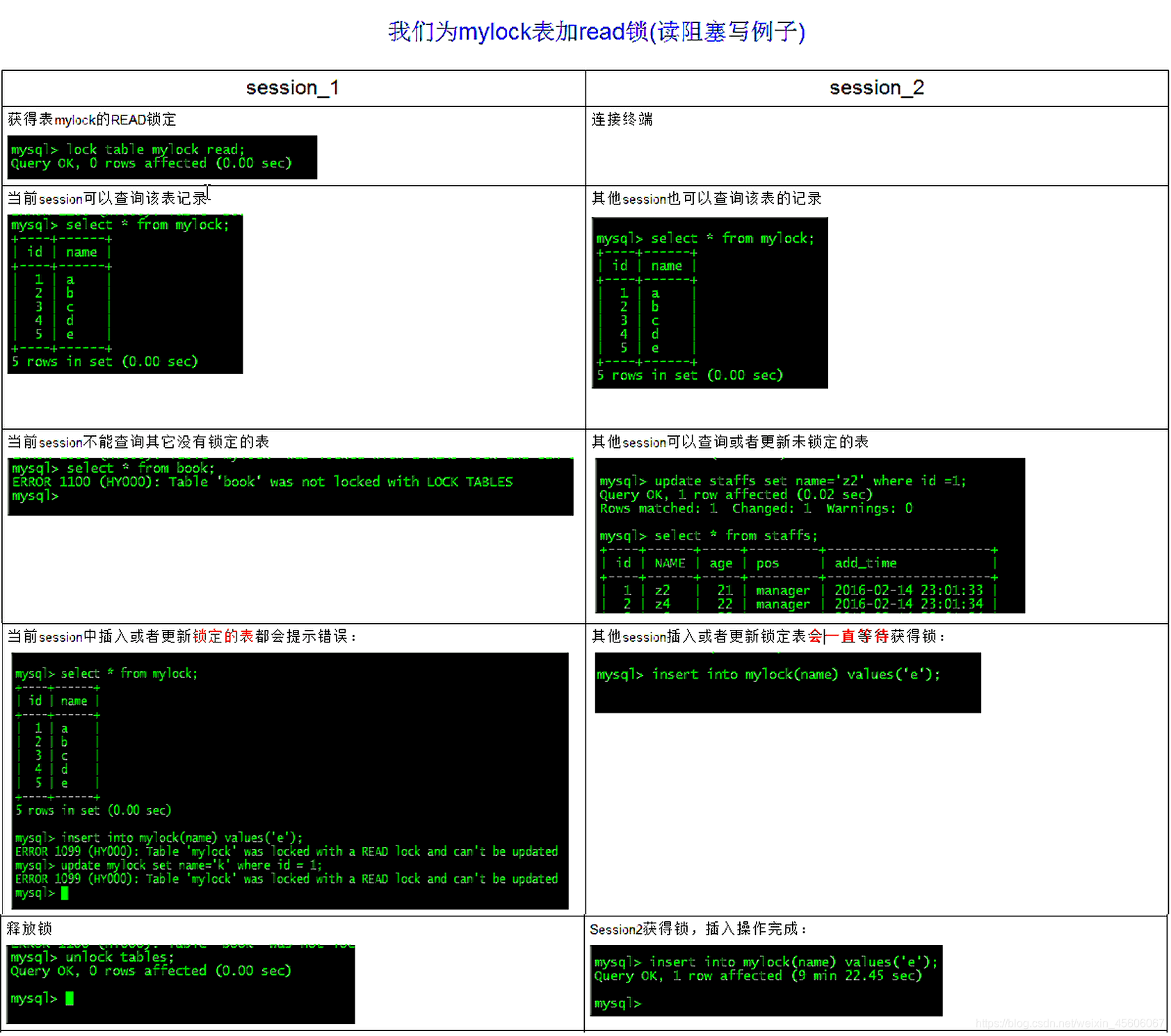
Task: Click 'Query OK, 0 rows affected' after unlock tables
Action: coord(150,971)
